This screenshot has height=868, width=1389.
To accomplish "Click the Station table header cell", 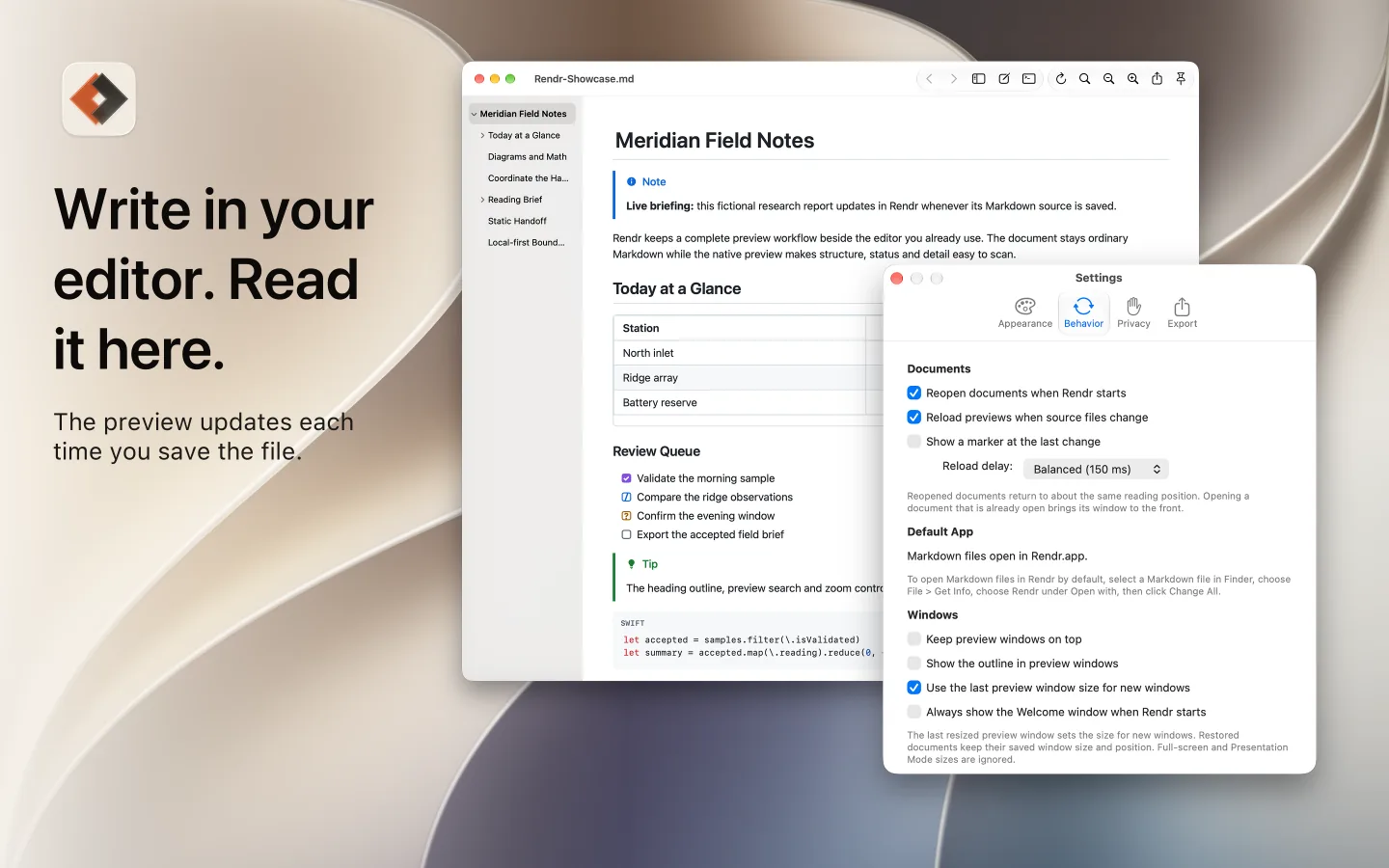I will pyautogui.click(x=739, y=328).
